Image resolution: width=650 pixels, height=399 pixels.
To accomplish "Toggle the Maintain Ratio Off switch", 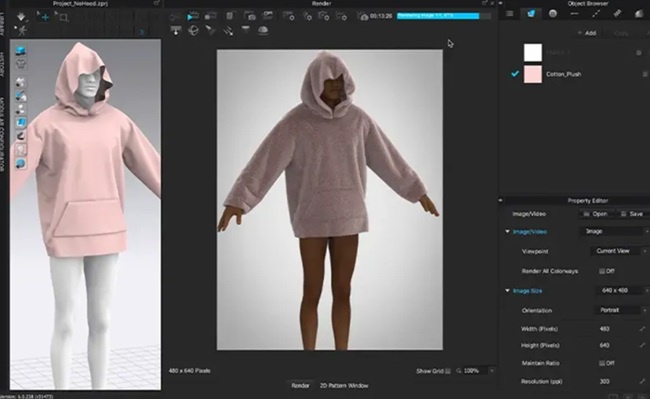I will click(607, 363).
